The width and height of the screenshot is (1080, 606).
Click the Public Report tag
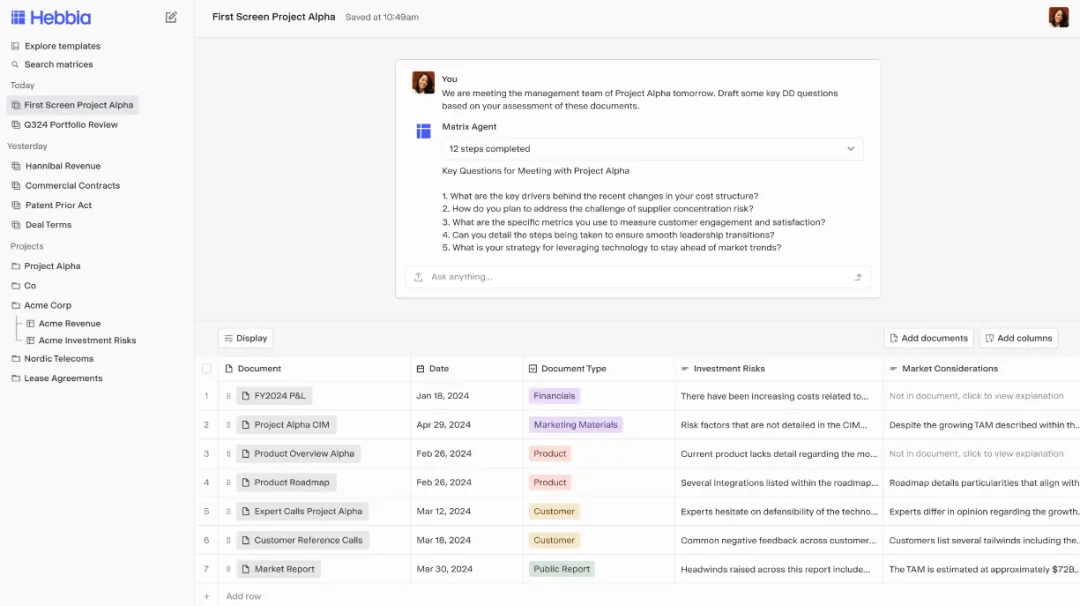coord(561,570)
